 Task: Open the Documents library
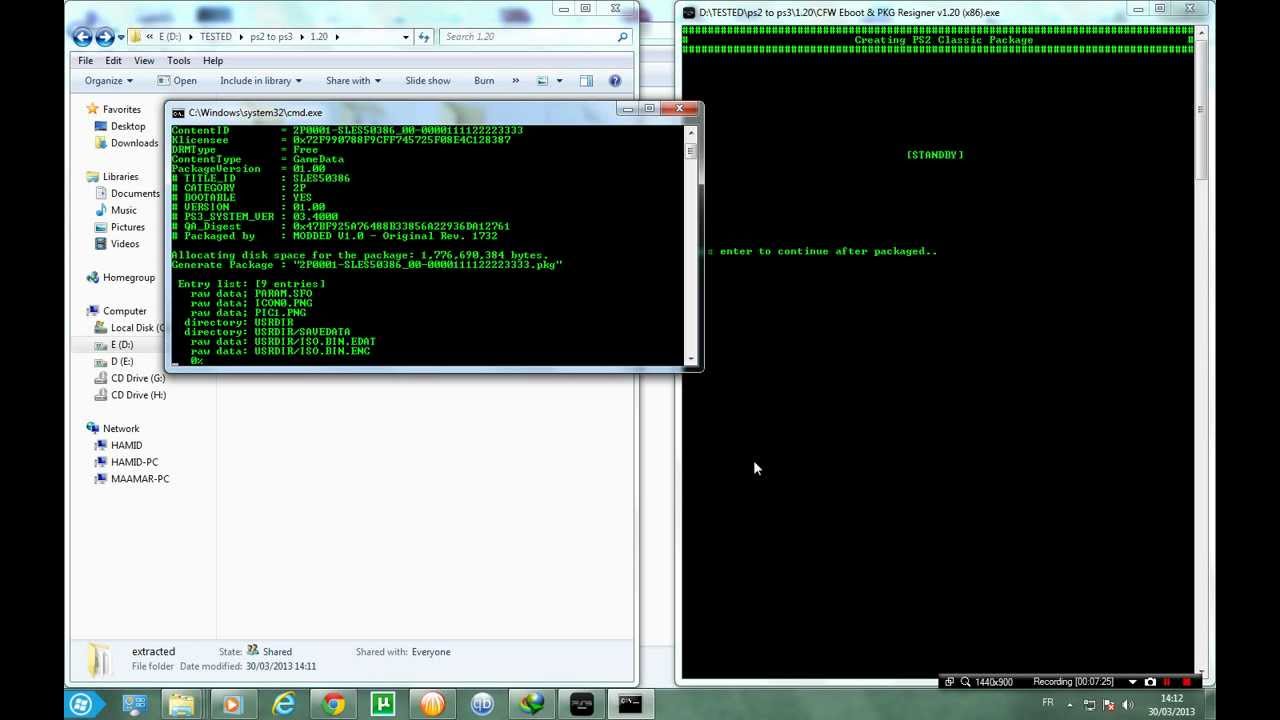coord(135,194)
